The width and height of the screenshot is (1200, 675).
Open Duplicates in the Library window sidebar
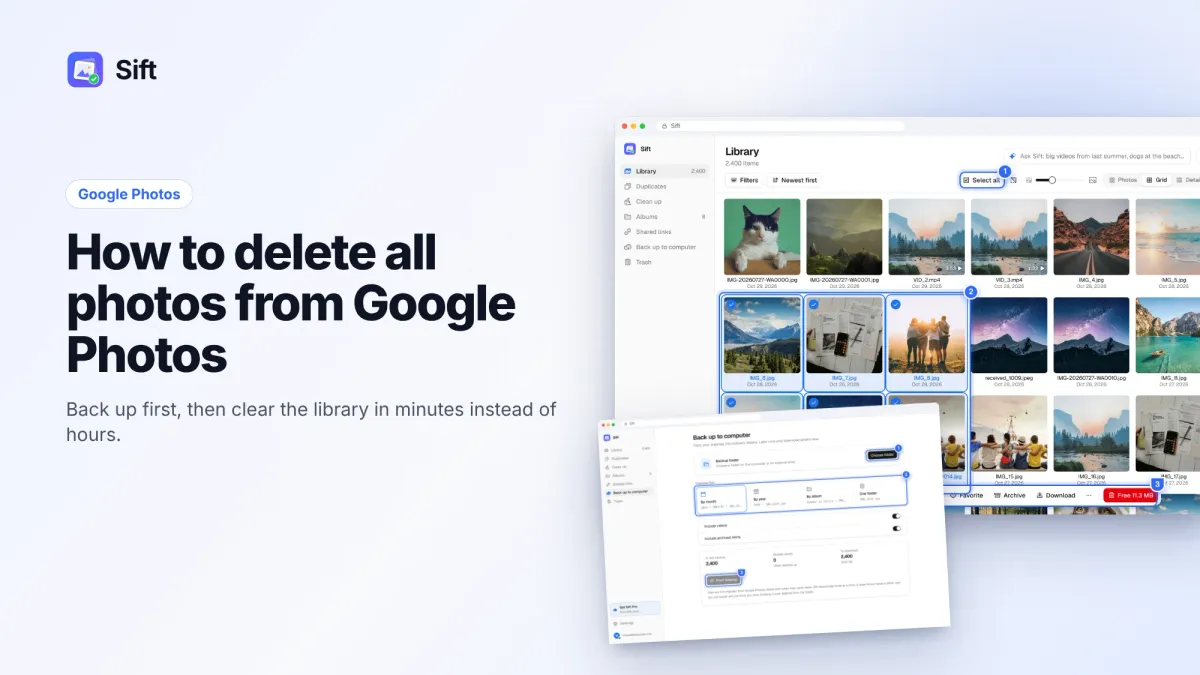click(664, 186)
